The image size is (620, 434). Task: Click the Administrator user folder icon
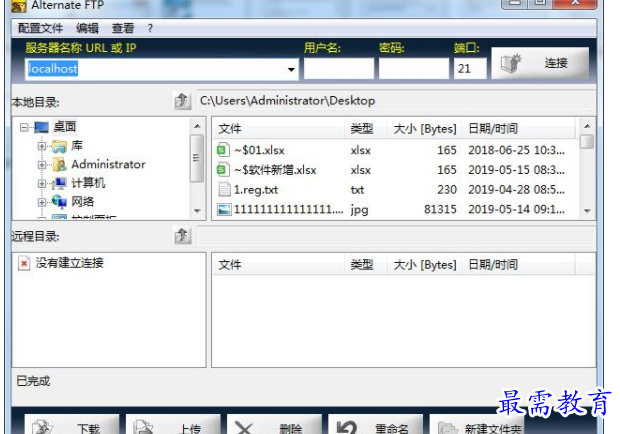(59, 164)
